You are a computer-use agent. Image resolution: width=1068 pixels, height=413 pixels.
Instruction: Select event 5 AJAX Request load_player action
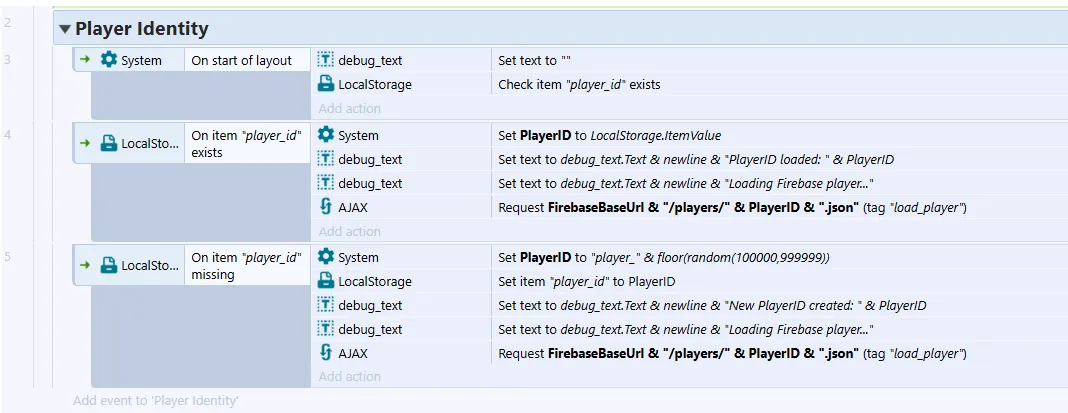pos(732,353)
